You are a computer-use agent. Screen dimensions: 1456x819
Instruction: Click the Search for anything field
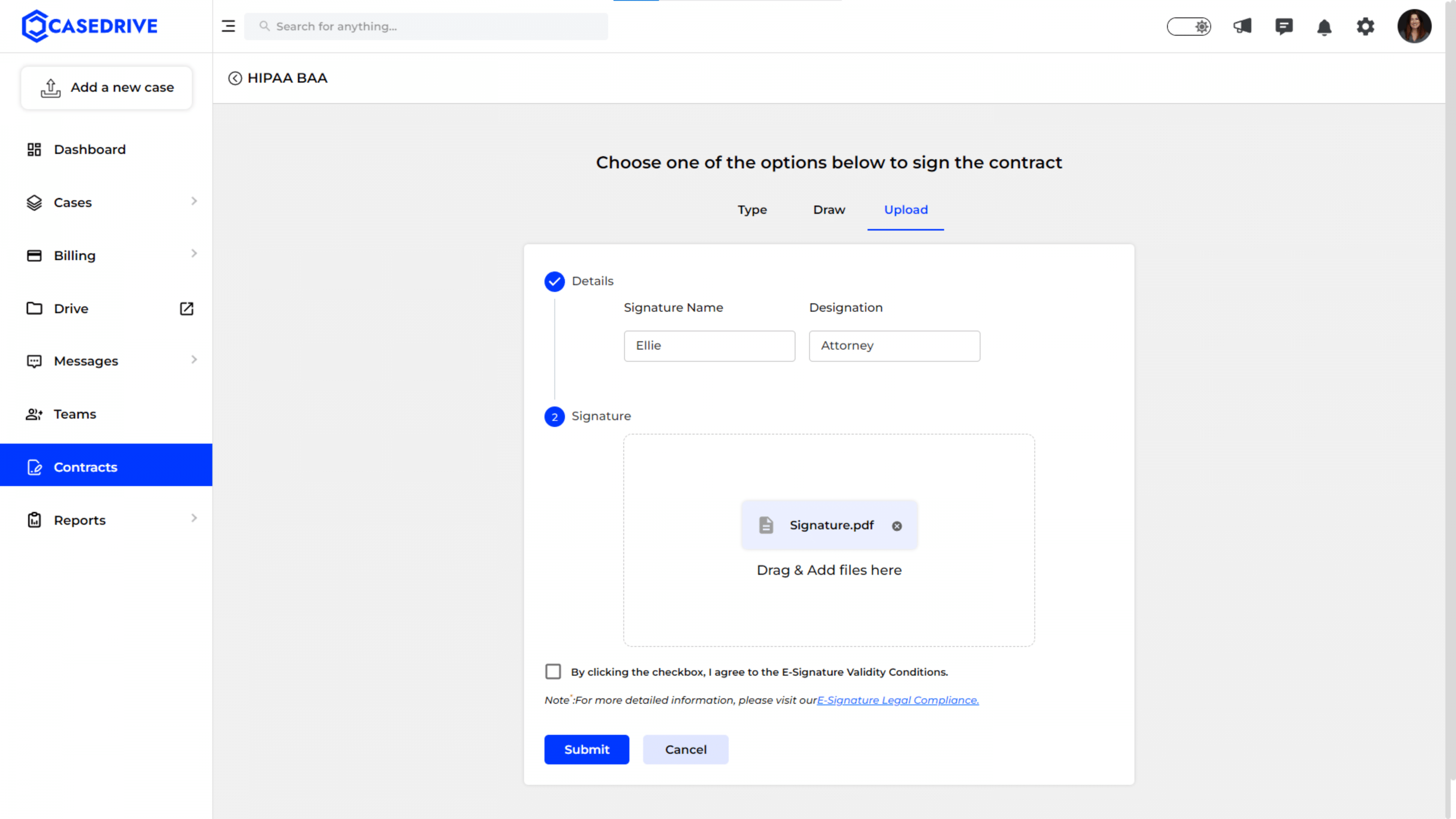click(x=426, y=26)
